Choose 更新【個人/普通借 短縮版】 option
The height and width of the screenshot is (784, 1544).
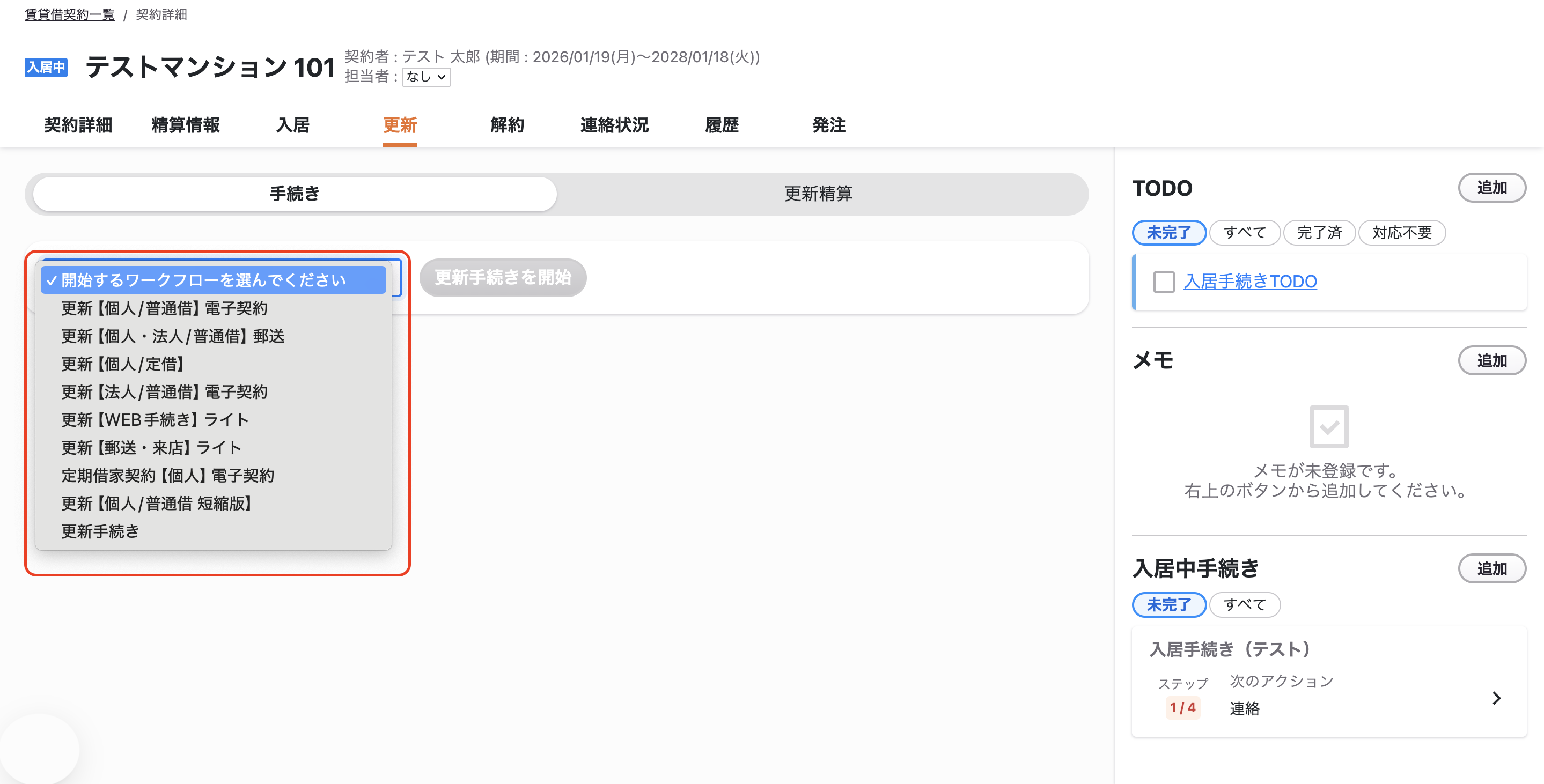coord(214,503)
